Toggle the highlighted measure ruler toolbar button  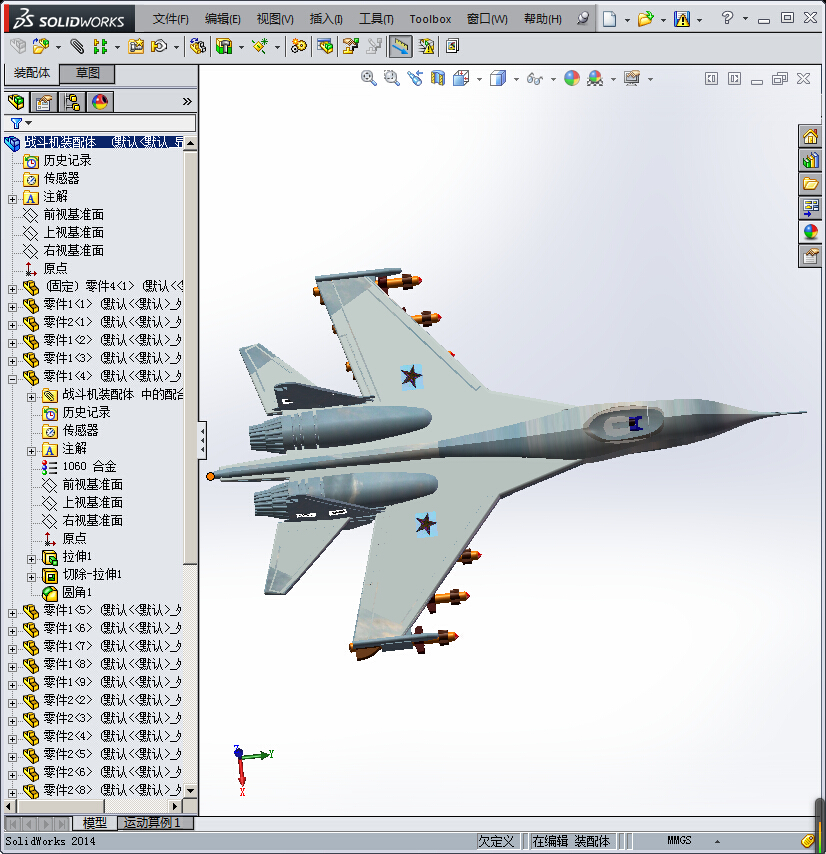point(400,46)
